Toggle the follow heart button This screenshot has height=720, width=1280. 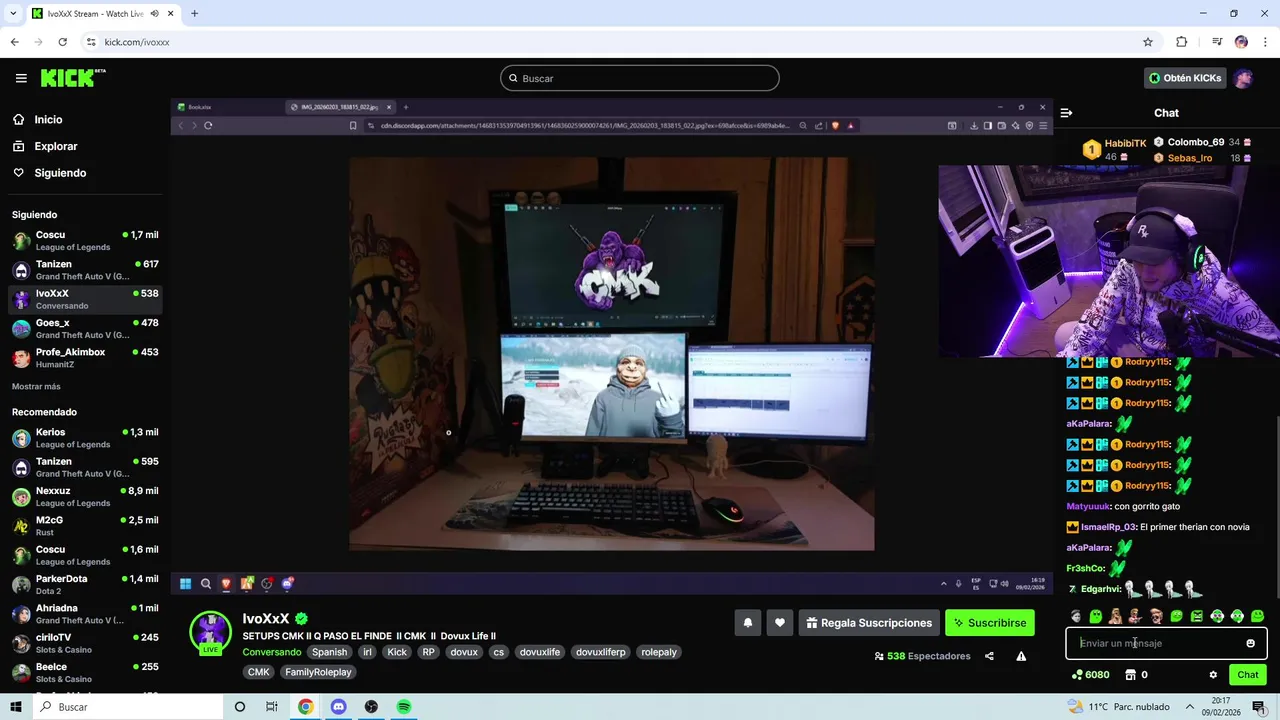point(780,623)
